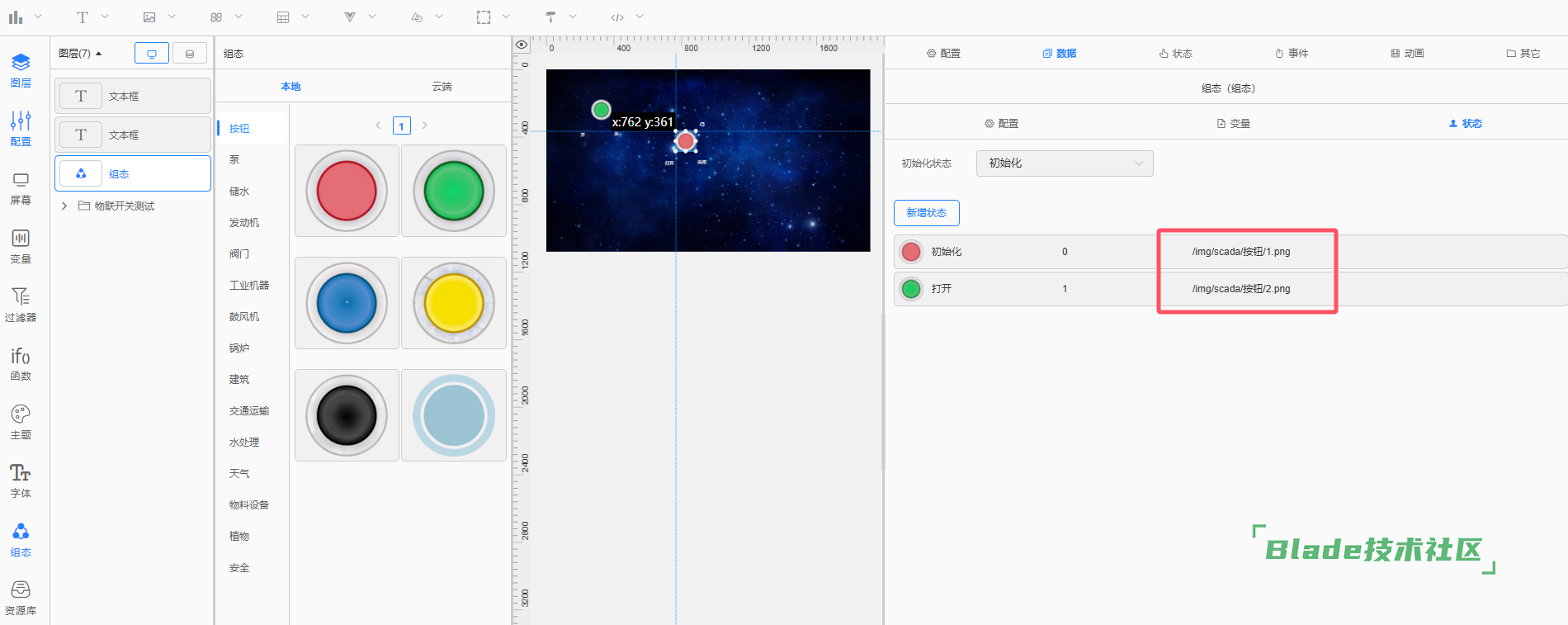
Task: Open the 变量 variables sidebar icon
Action: (21, 246)
